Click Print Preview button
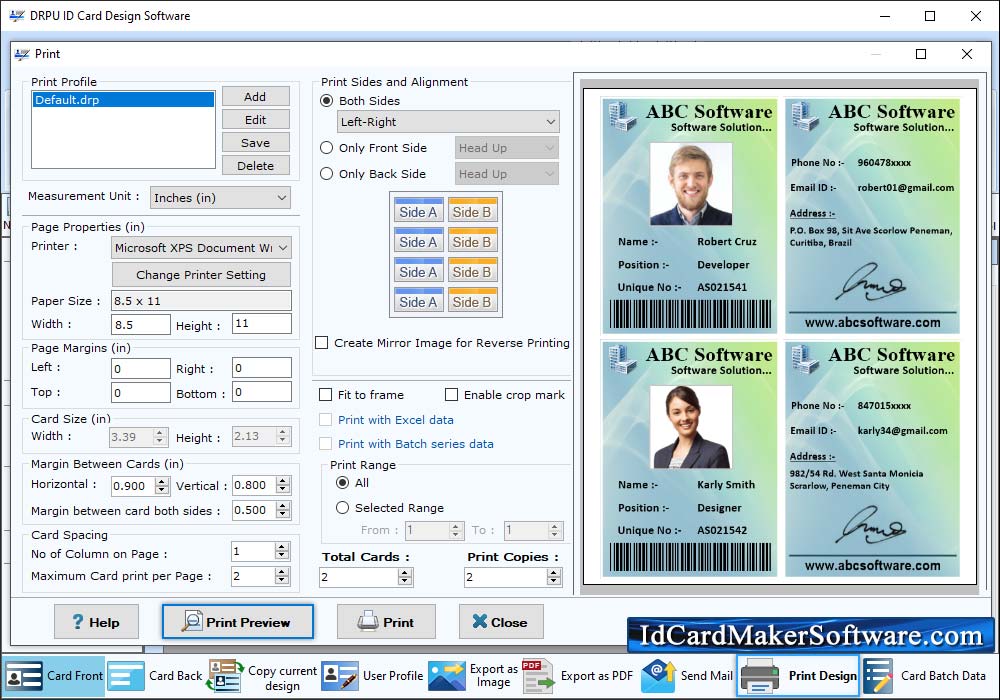 (238, 622)
